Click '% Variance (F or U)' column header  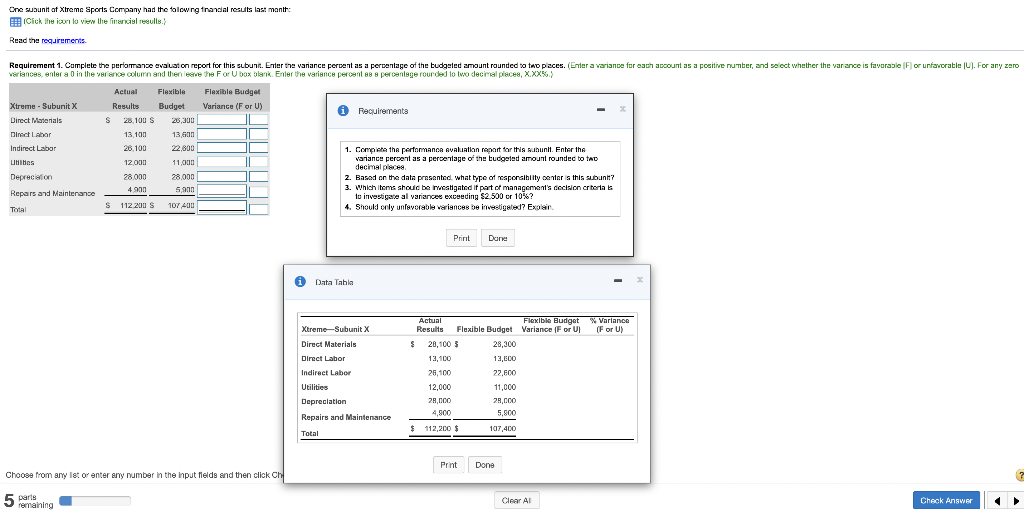point(609,325)
